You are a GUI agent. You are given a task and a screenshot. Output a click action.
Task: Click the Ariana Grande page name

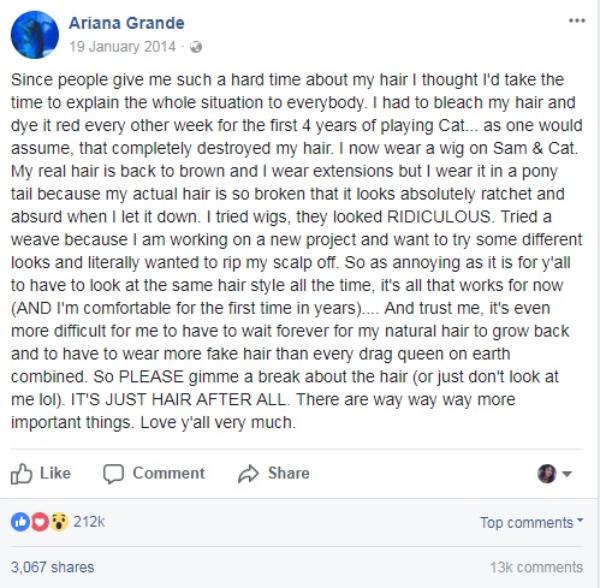127,24
